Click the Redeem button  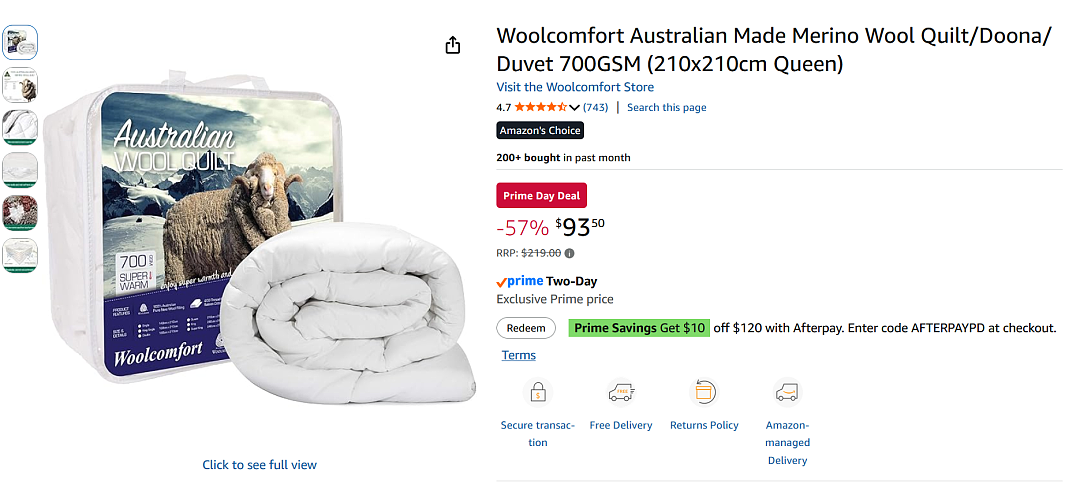click(x=526, y=328)
